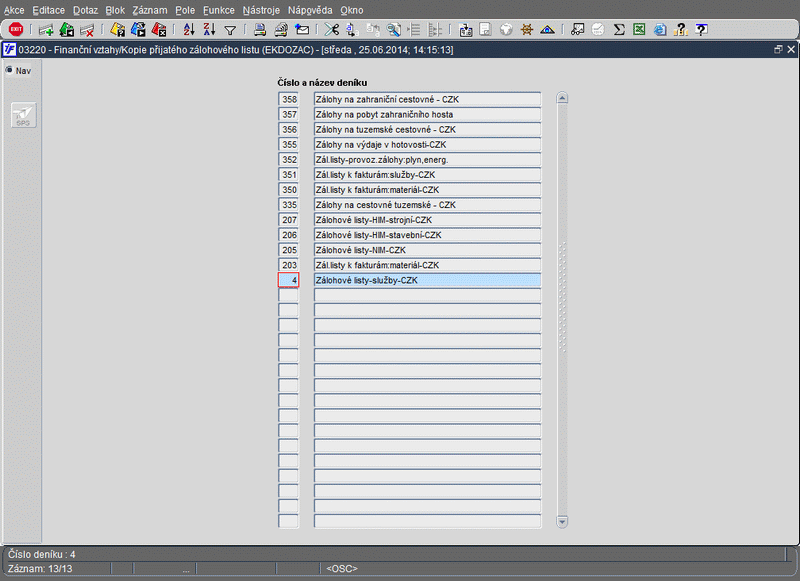This screenshot has height=581, width=800.
Task: Click journal number field 206
Action: (x=288, y=235)
